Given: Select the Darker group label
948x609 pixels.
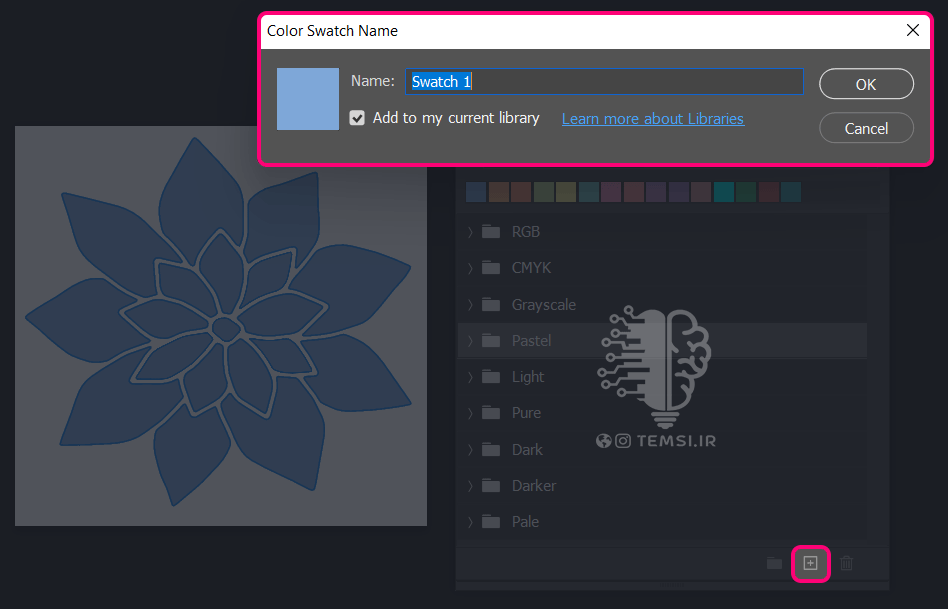Looking at the screenshot, I should coord(534,486).
